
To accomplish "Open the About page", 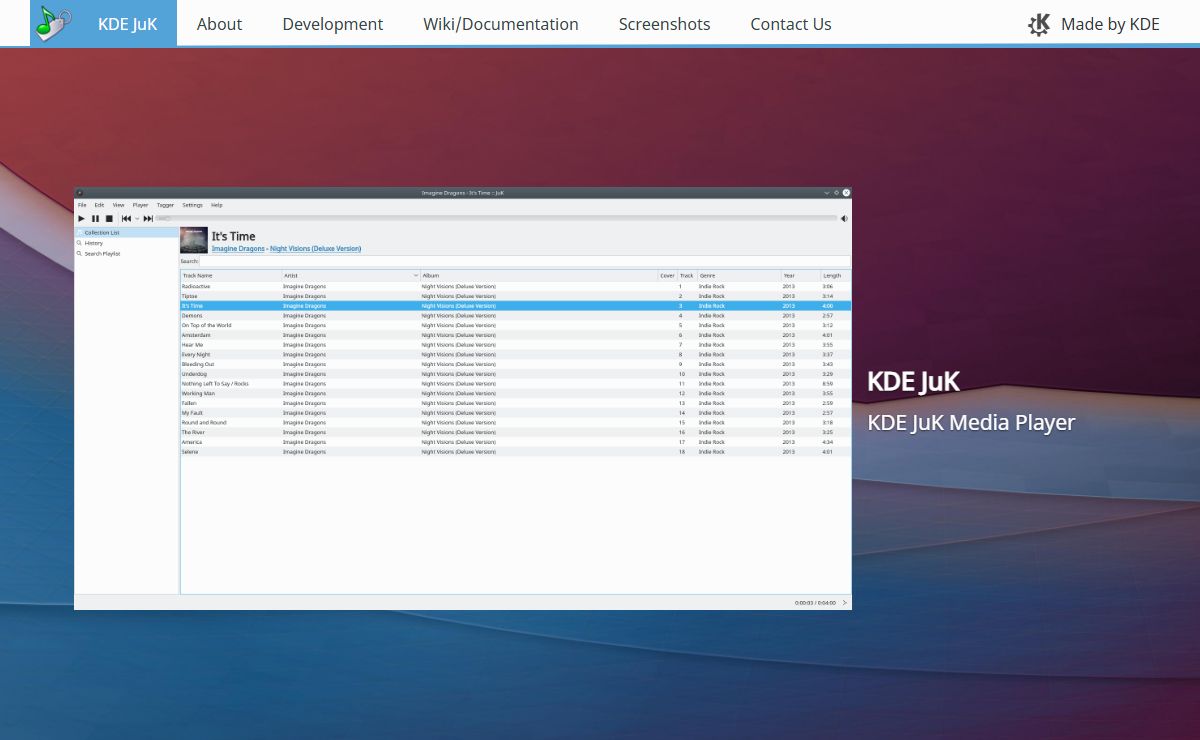I will tap(219, 24).
